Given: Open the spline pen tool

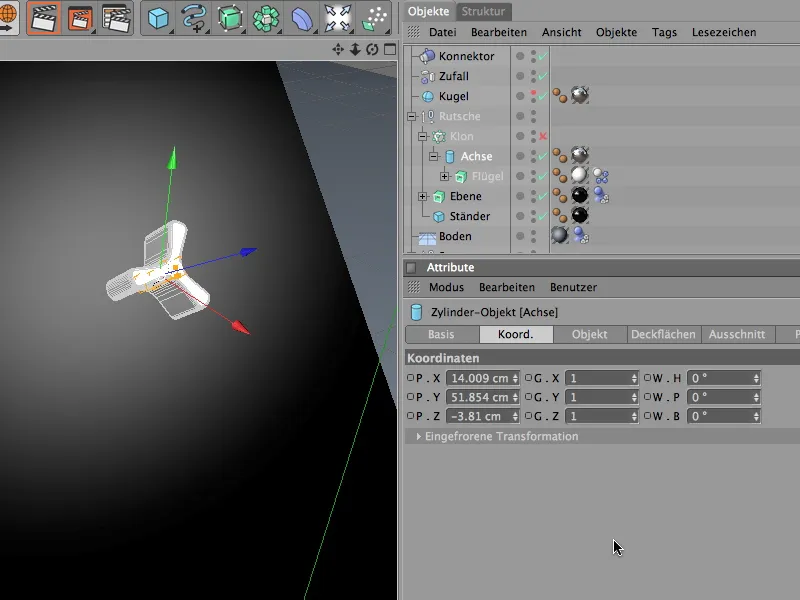Looking at the screenshot, I should 193,18.
